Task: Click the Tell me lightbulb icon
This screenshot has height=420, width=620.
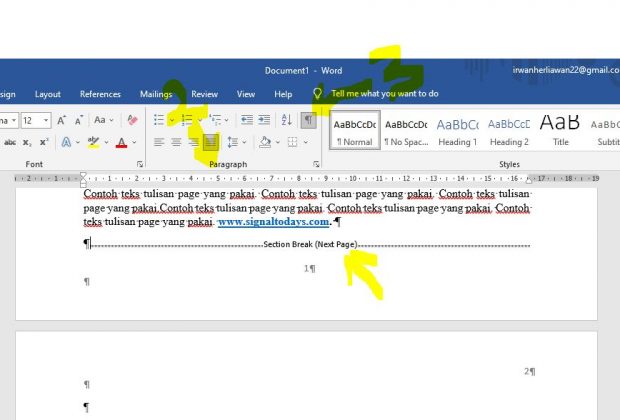Action: [317, 94]
